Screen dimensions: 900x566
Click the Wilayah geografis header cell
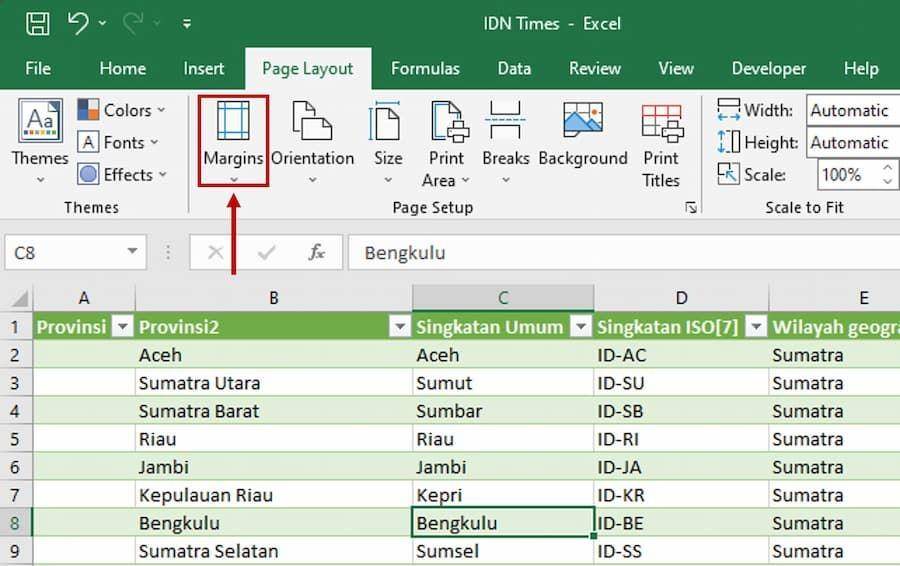pyautogui.click(x=835, y=327)
